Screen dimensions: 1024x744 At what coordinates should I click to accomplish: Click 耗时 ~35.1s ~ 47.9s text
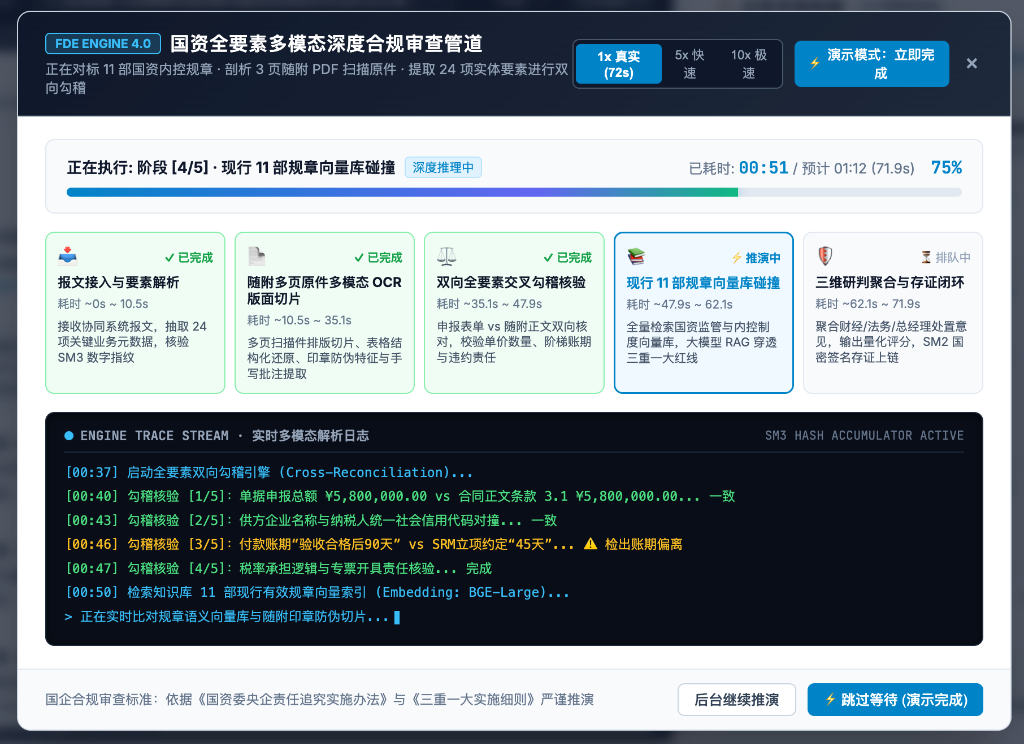click(489, 304)
